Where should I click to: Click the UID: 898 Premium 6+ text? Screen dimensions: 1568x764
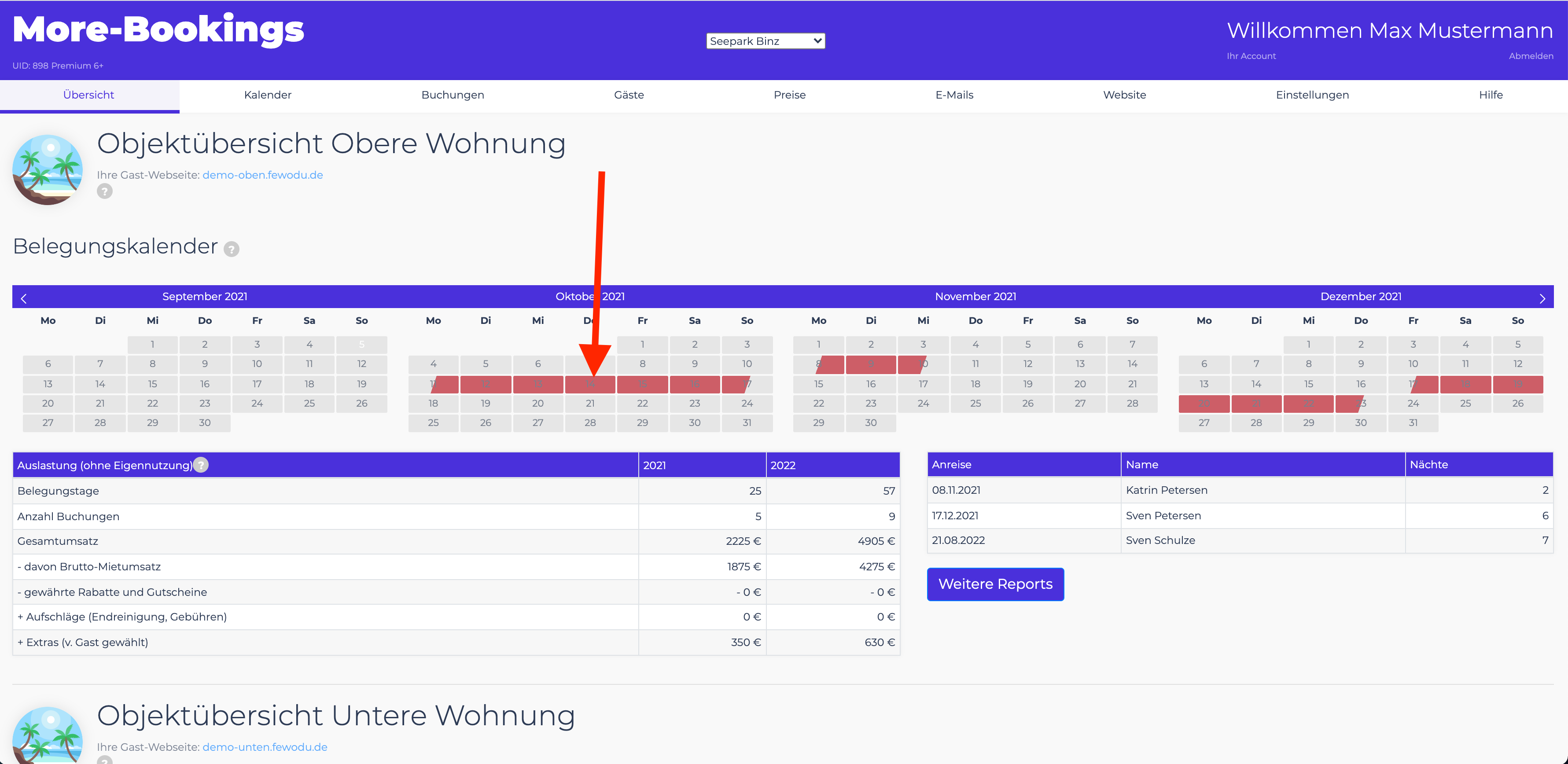click(58, 66)
